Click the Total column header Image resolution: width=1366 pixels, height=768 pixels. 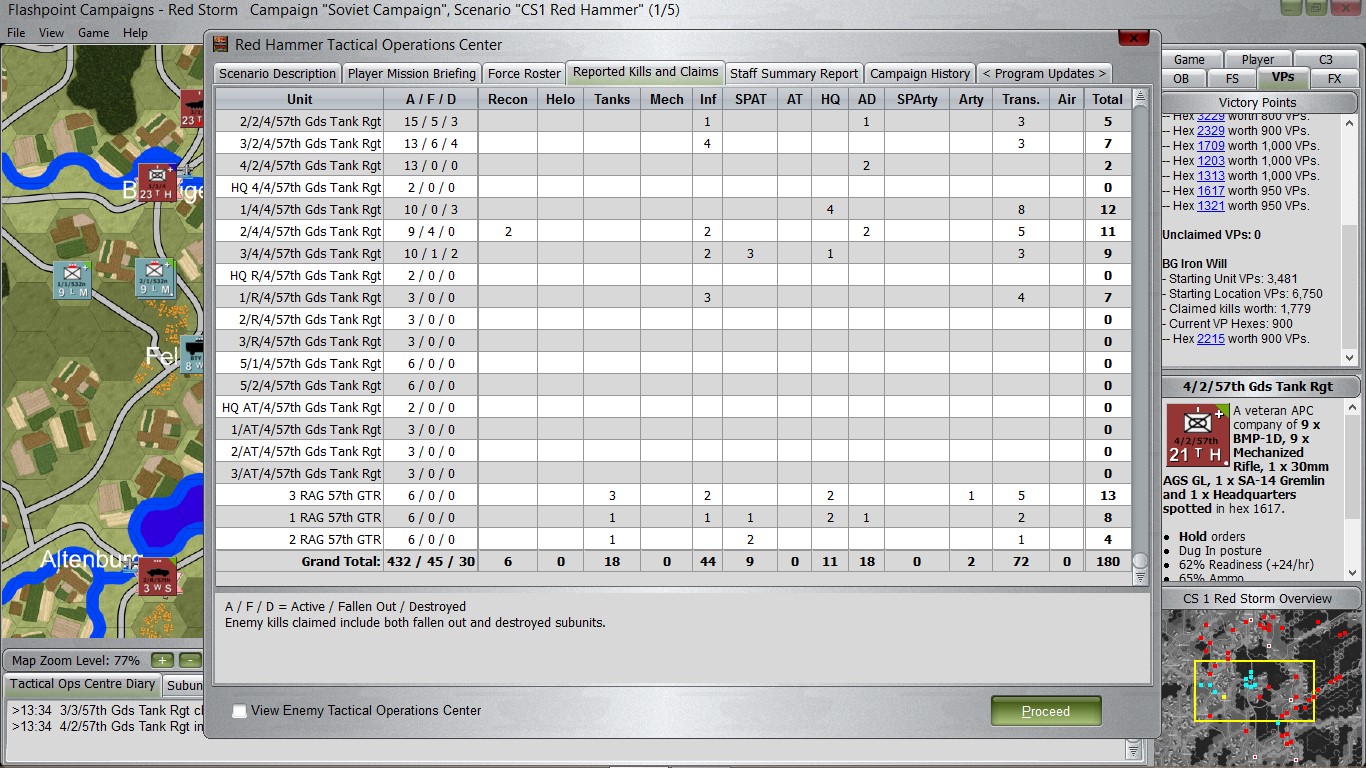[1107, 99]
